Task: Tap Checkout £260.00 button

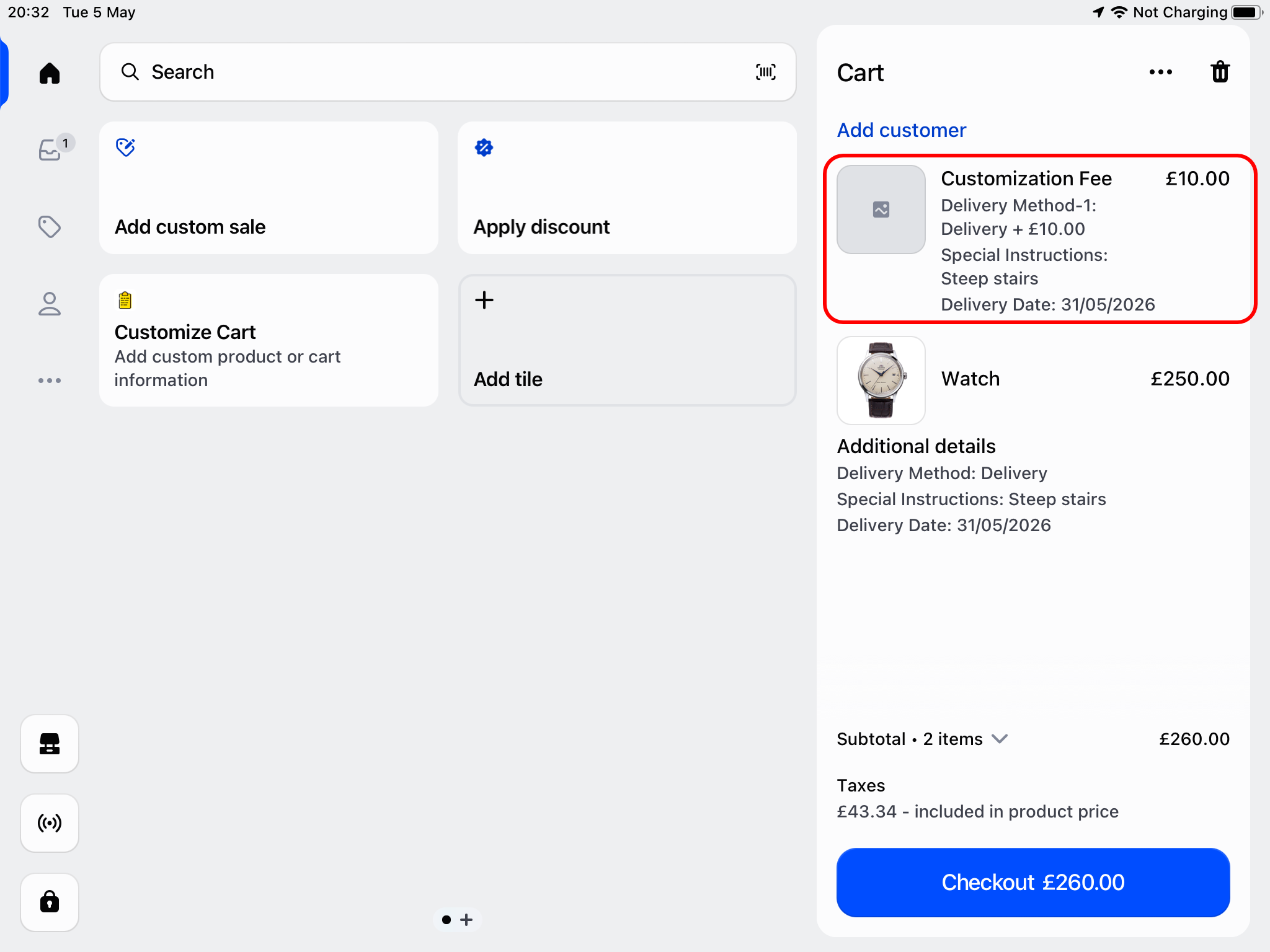Action: click(1033, 883)
